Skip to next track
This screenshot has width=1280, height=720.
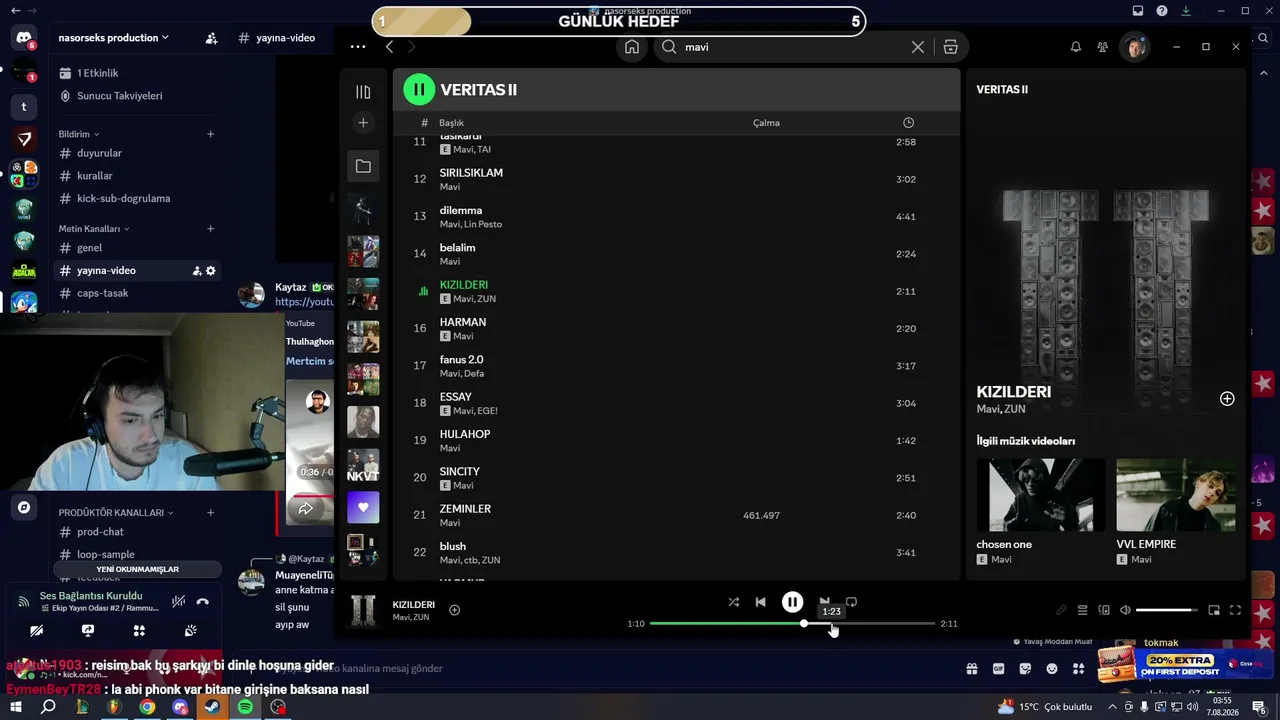[x=824, y=602]
